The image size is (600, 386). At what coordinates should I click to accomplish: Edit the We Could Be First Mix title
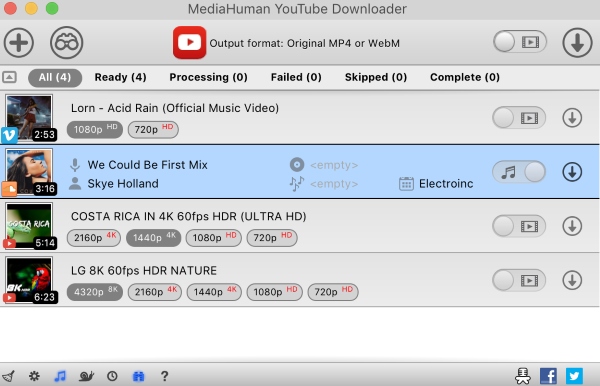tap(147, 165)
